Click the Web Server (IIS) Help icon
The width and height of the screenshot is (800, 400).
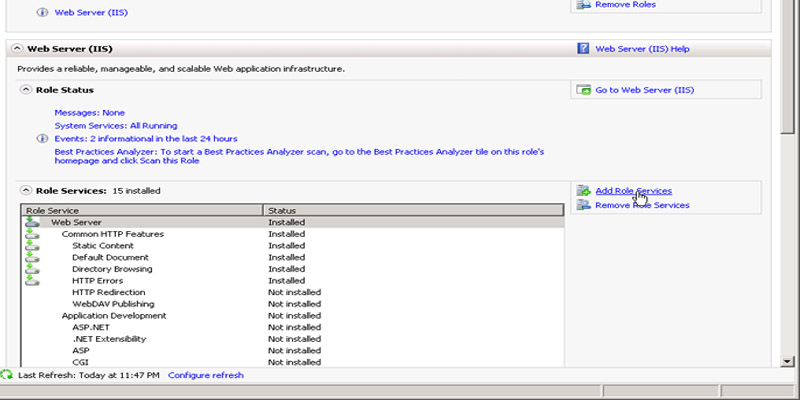pyautogui.click(x=584, y=48)
